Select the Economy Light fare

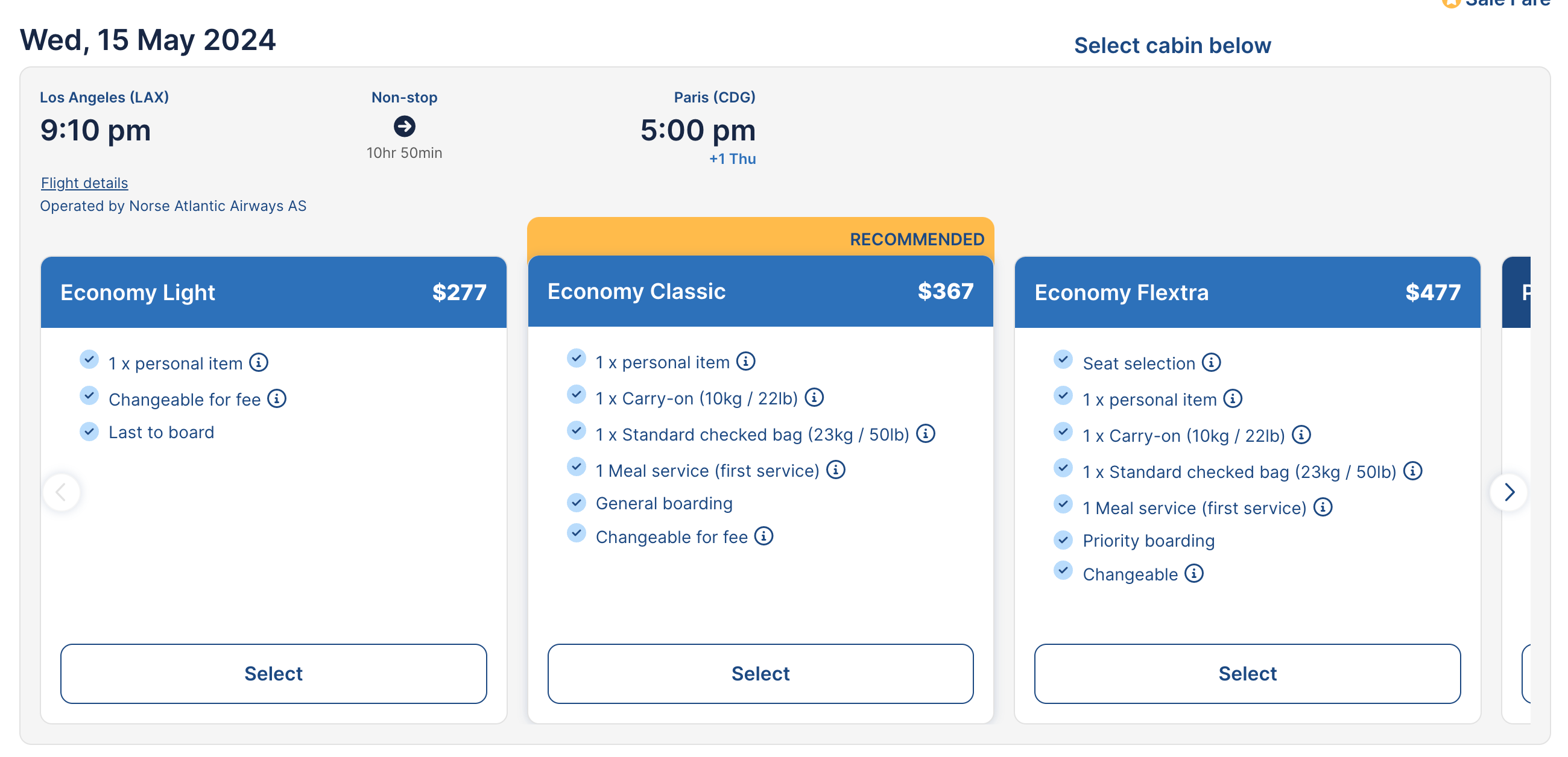(273, 674)
